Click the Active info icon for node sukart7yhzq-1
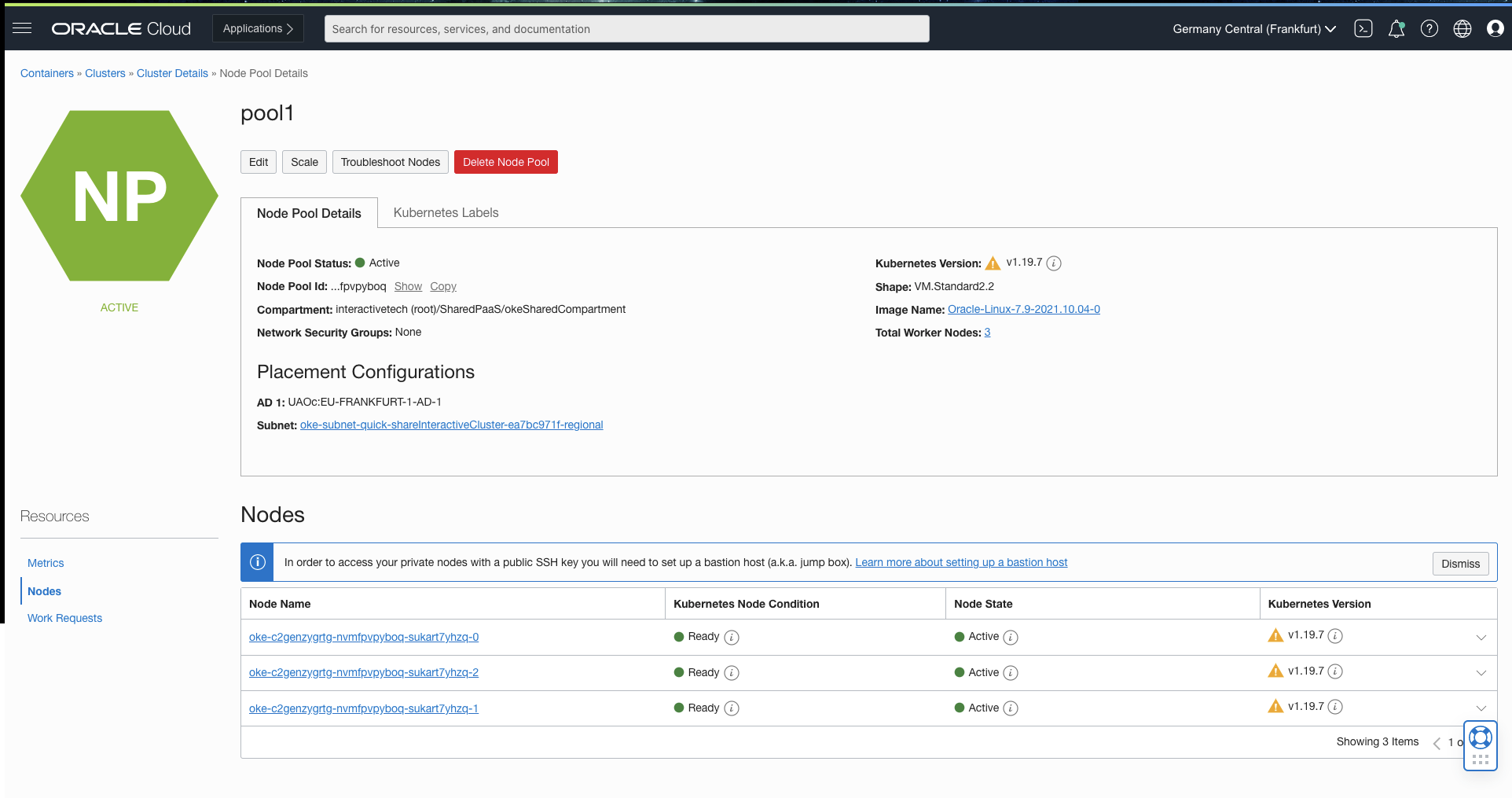 click(1011, 708)
